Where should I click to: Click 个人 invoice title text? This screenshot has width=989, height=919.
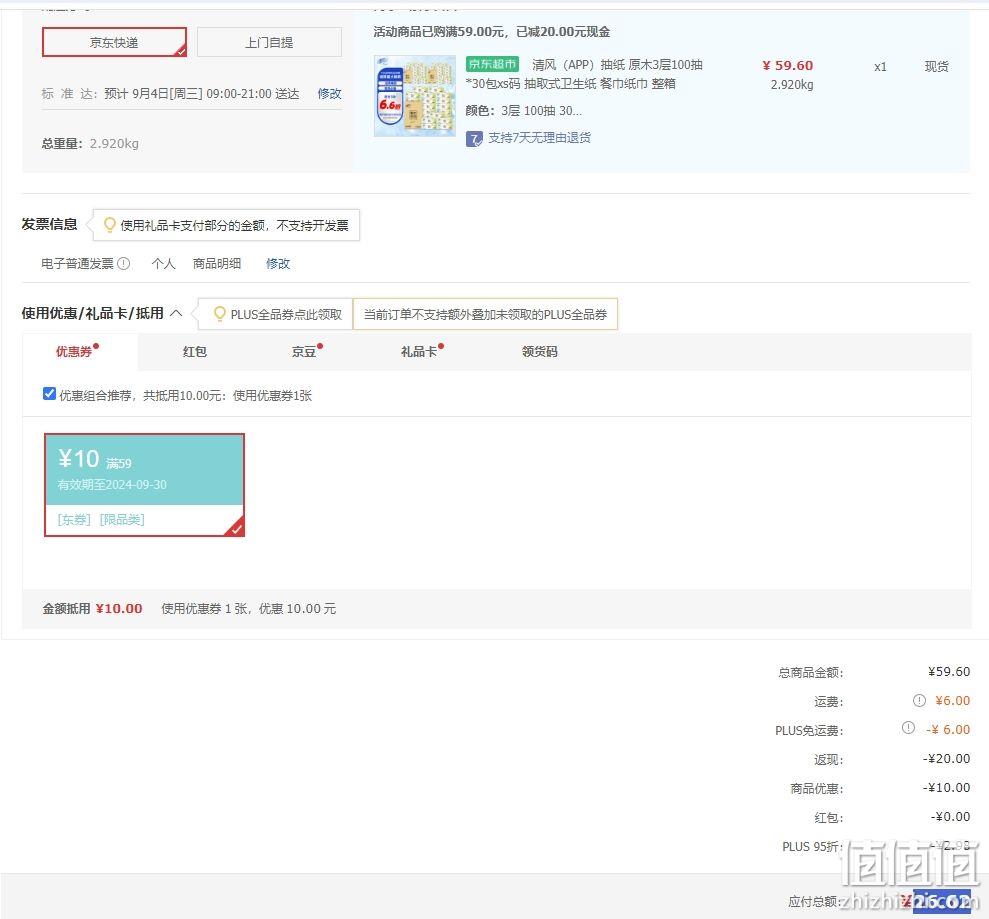[x=163, y=264]
